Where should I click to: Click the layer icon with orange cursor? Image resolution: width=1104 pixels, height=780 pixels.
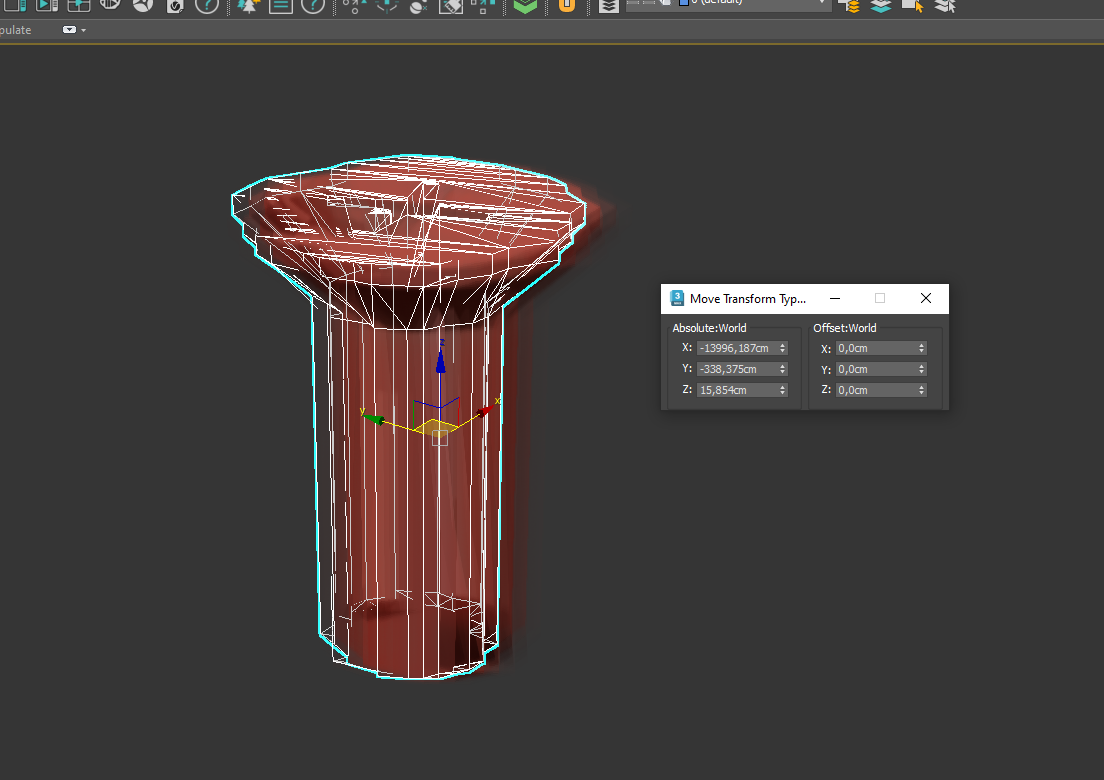[x=912, y=5]
